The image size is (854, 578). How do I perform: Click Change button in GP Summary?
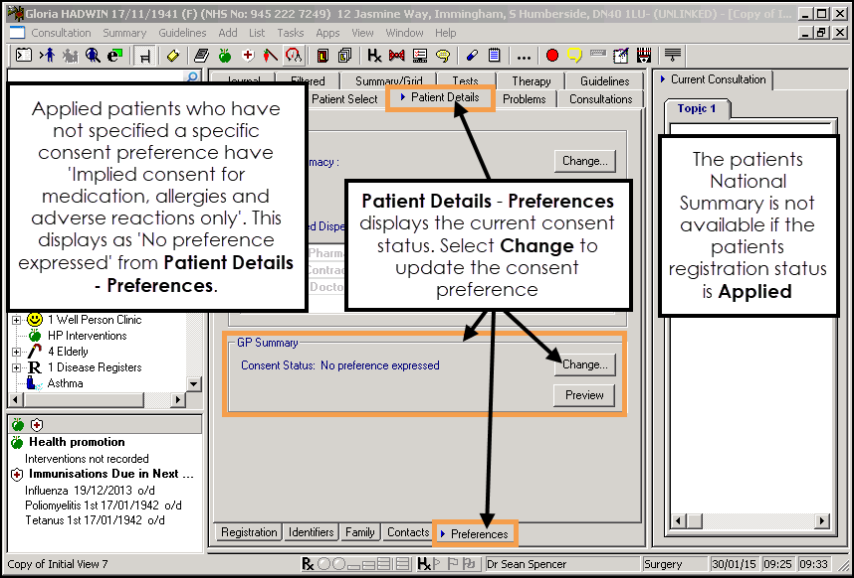tap(584, 365)
